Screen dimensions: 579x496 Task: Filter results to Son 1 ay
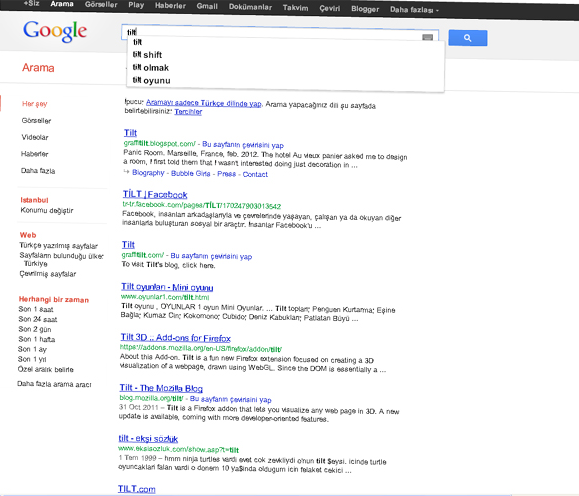point(32,349)
